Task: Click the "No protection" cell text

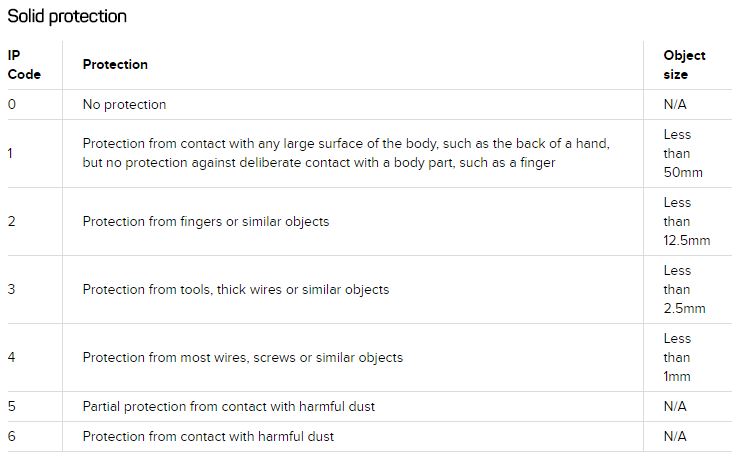Action: pos(124,105)
